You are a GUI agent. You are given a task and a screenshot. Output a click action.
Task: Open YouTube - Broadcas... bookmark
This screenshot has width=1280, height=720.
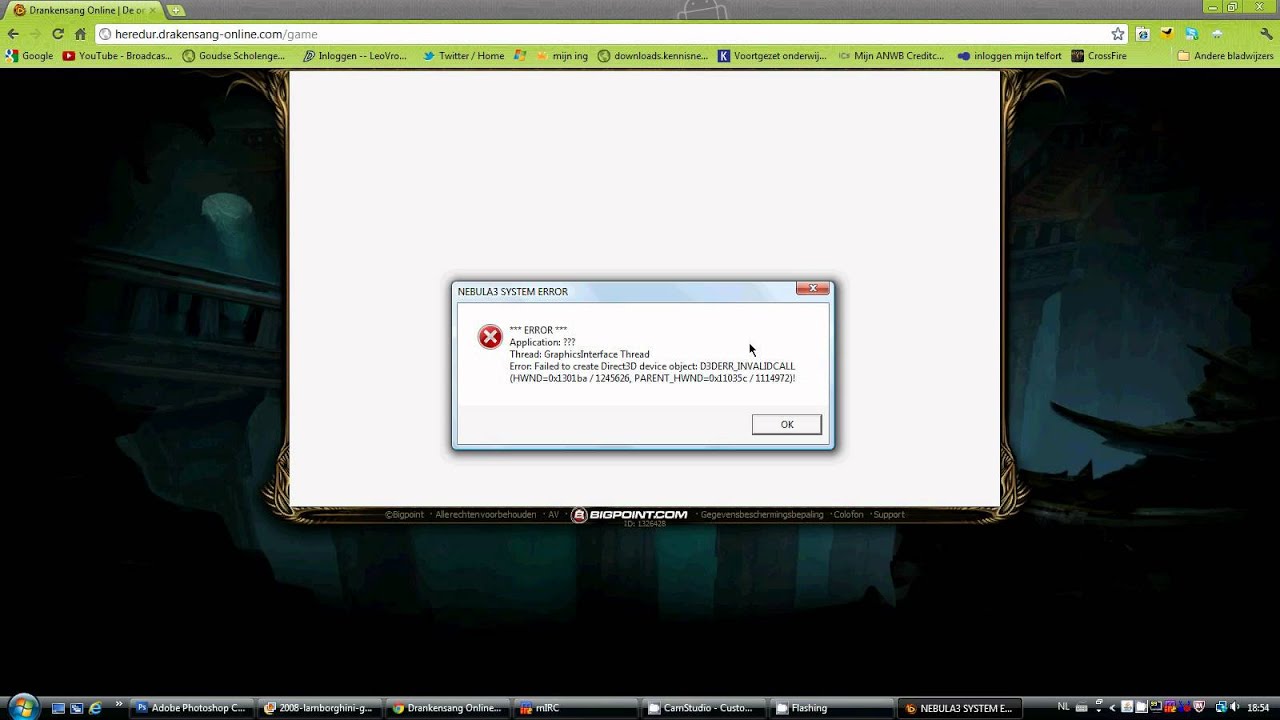tap(117, 56)
